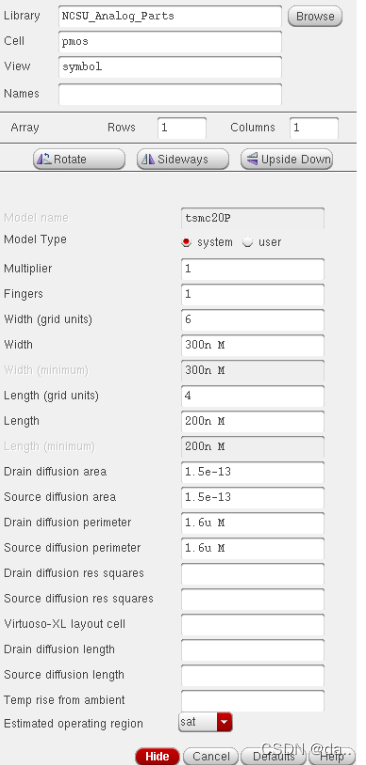
Task: Browse for a library cell
Action: [315, 16]
